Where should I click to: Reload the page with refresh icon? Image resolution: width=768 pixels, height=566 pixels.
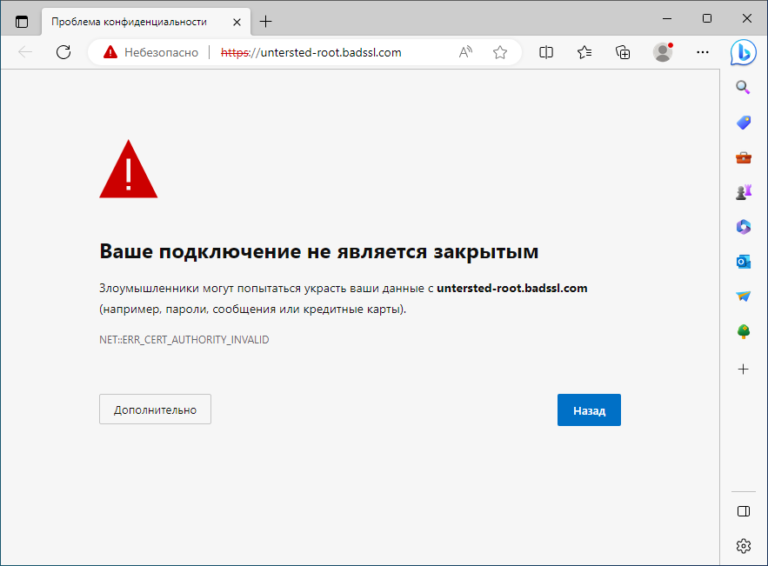click(64, 52)
